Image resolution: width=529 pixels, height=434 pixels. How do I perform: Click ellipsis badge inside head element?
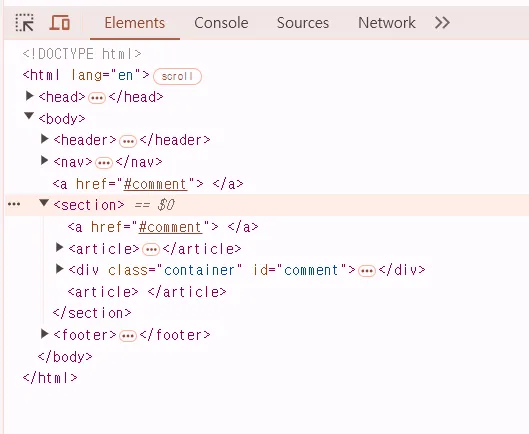[x=97, y=98]
